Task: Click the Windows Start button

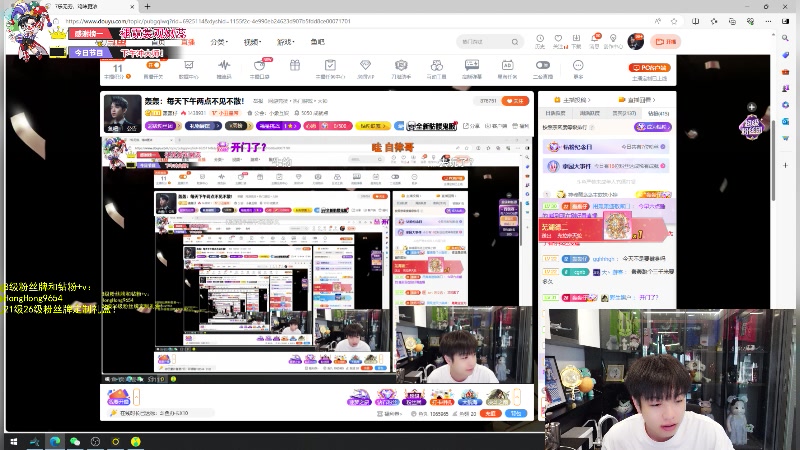Action: click(x=14, y=441)
